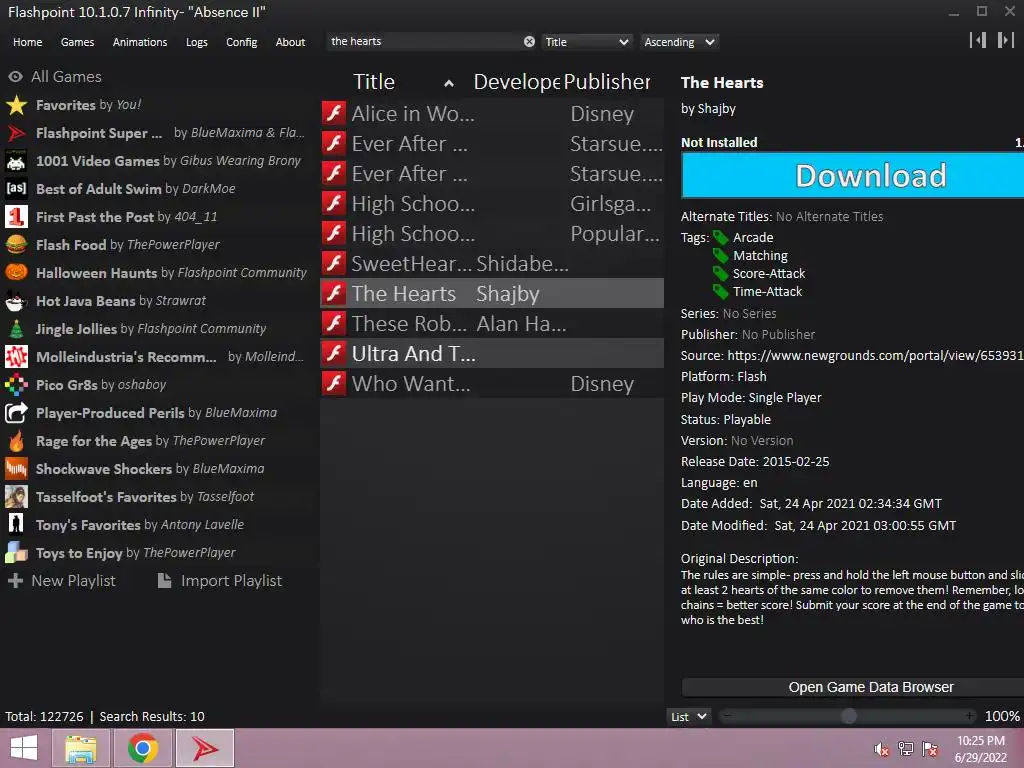
Task: Click the Shockwave Shockers playlist icon
Action: [x=16, y=469]
